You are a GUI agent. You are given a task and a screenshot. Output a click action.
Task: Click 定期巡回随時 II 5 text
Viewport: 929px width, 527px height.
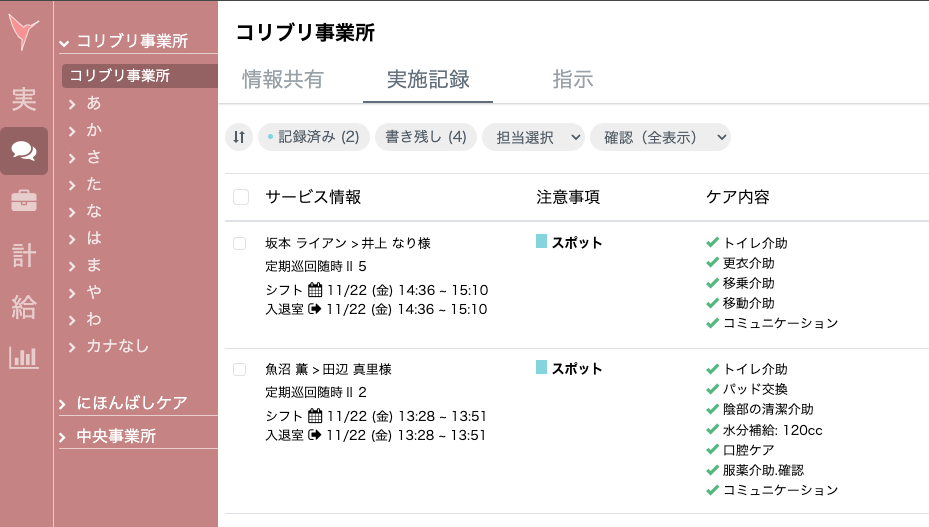tap(316, 266)
